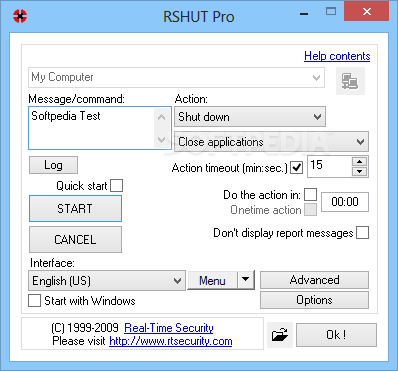Click the Options button
This screenshot has width=398, height=371.
tap(314, 300)
